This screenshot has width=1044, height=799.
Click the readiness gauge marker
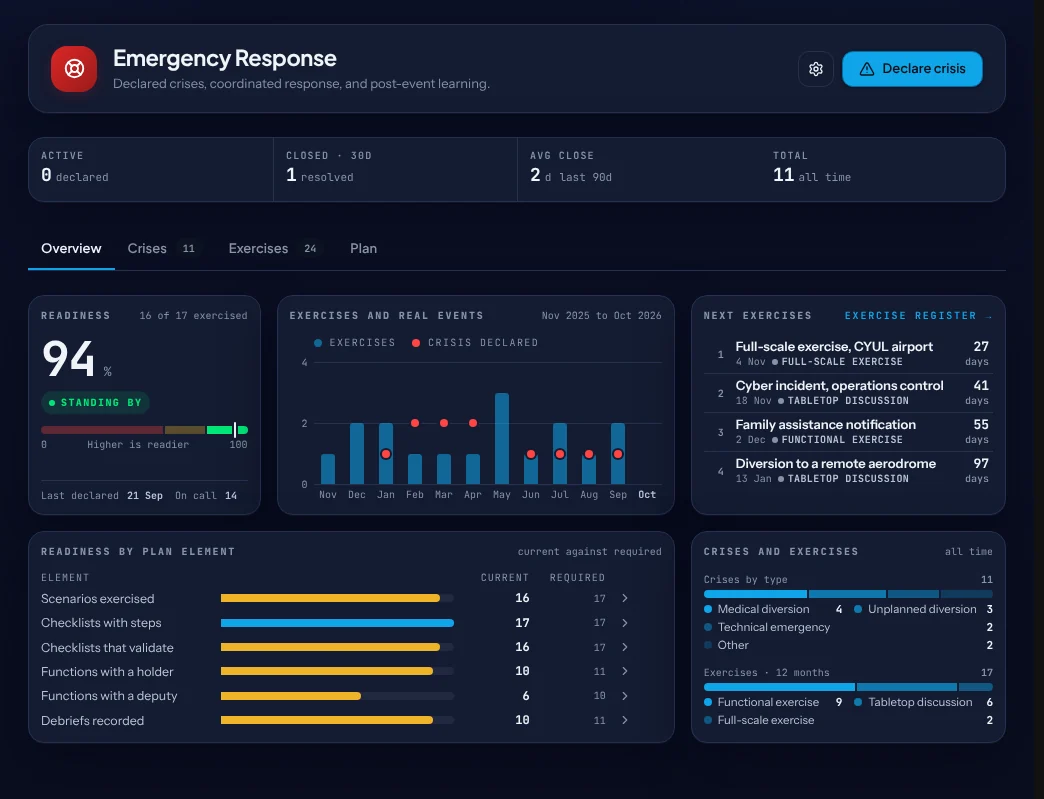235,429
